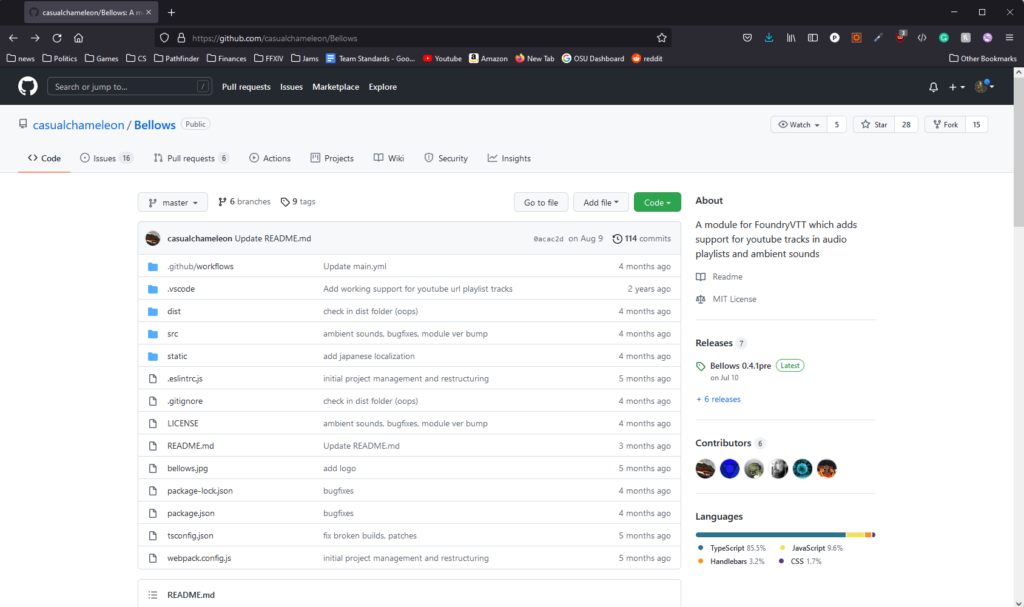Click the GitHub logo home icon
Screen dimensions: 1024x607
click(x=28, y=87)
